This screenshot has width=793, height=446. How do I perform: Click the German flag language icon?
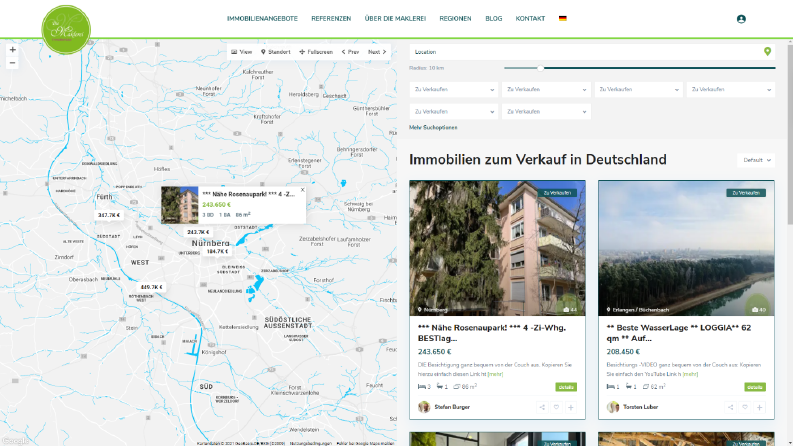(562, 18)
